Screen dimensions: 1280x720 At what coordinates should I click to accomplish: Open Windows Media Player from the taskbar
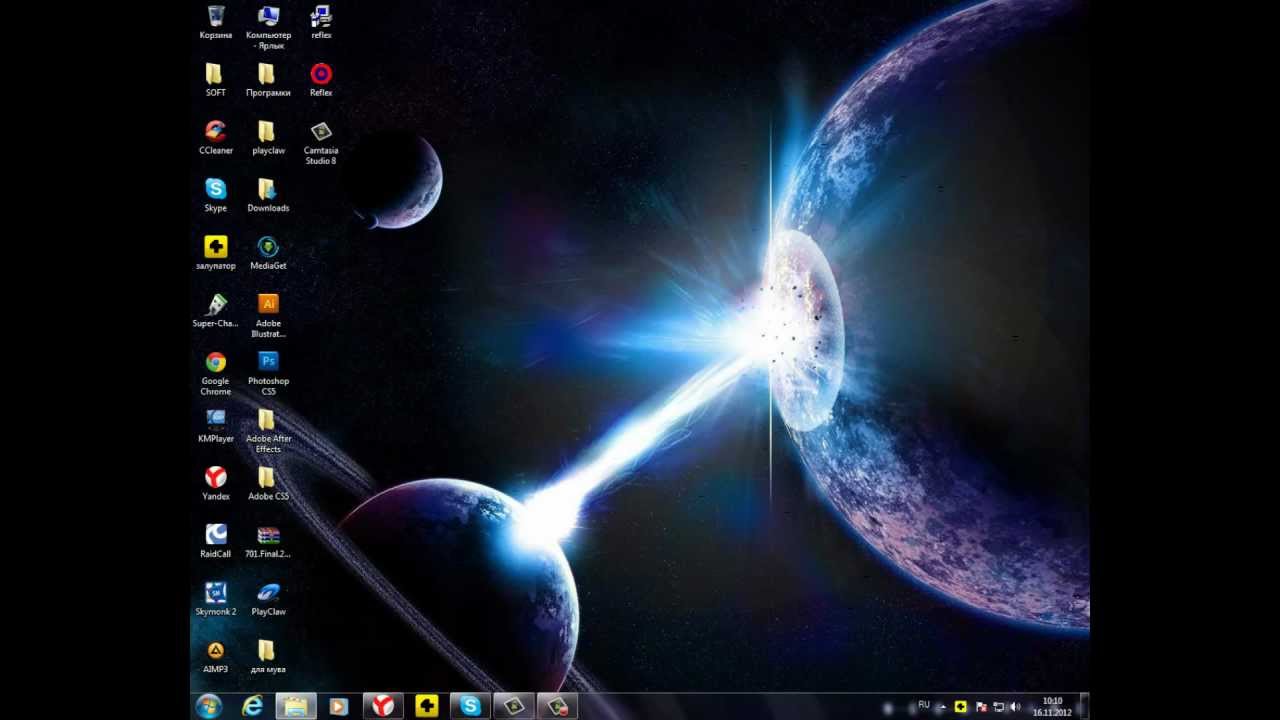coord(338,706)
